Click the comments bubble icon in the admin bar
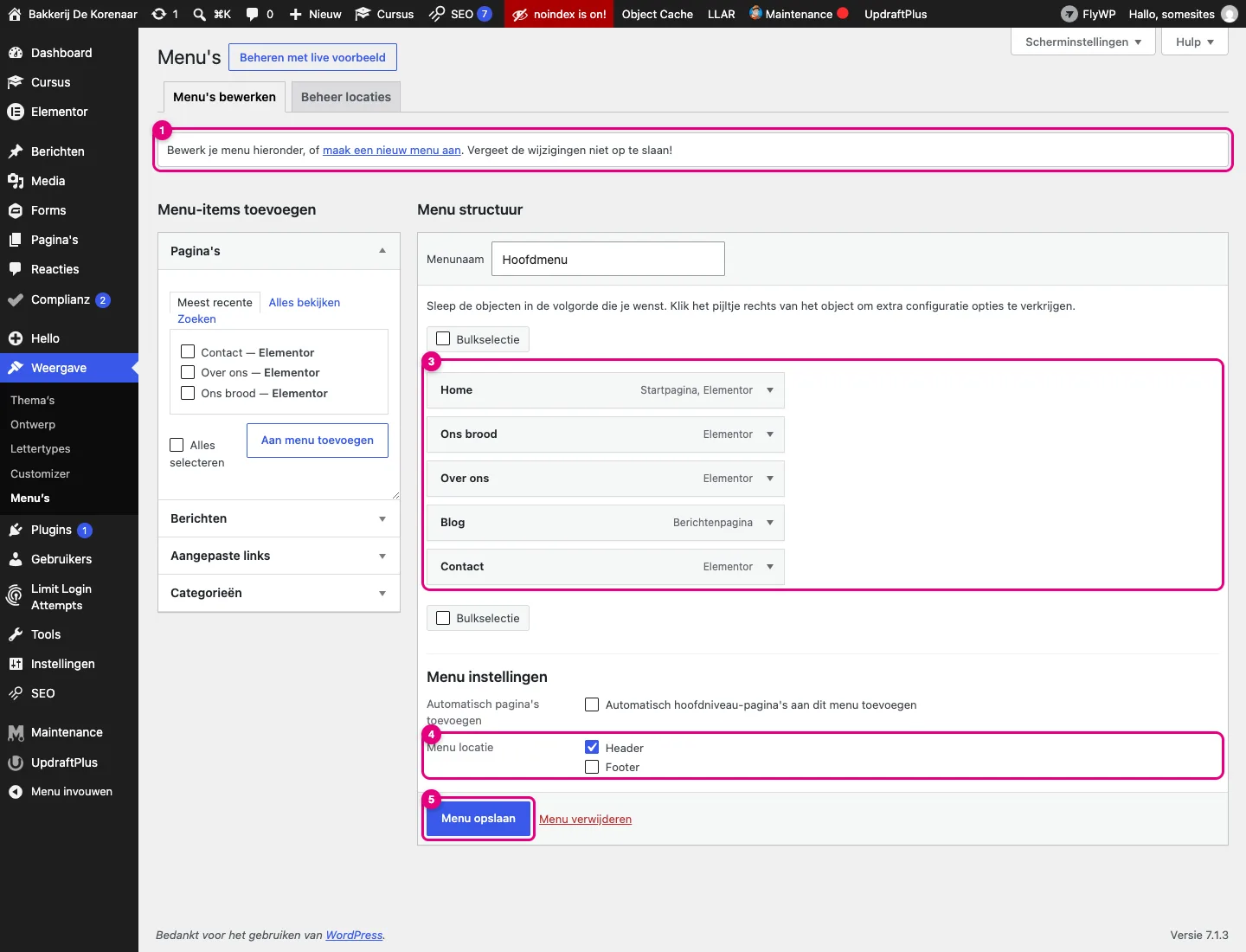This screenshot has height=952, width=1246. point(252,14)
